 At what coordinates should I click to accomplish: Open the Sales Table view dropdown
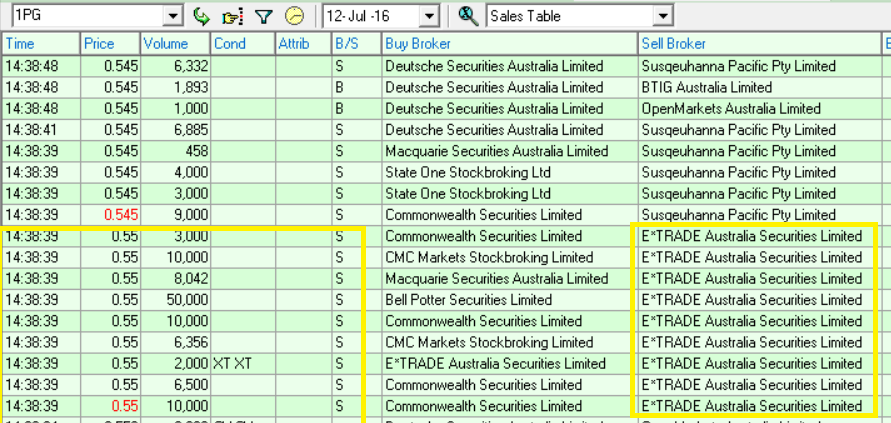click(x=663, y=16)
